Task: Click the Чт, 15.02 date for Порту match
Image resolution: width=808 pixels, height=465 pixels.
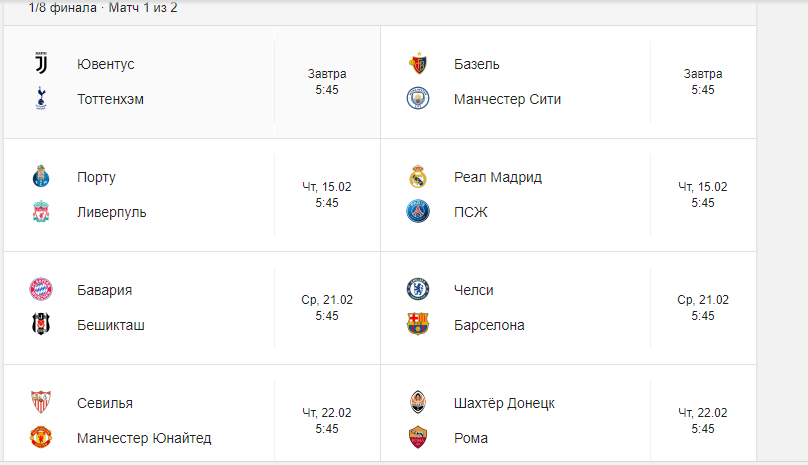Action: coord(327,187)
